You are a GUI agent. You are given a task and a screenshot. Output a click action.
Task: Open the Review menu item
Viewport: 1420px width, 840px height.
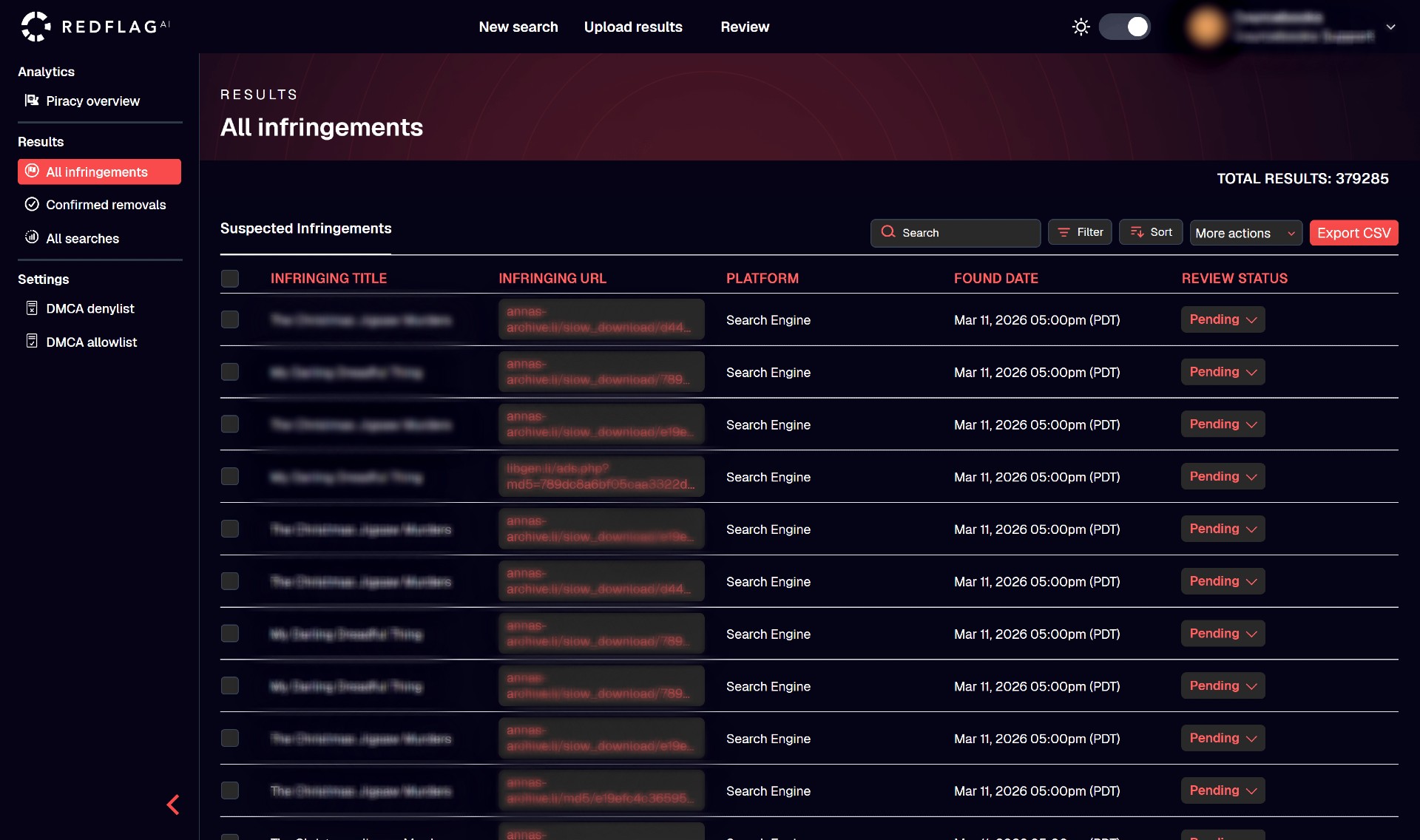pyautogui.click(x=745, y=27)
